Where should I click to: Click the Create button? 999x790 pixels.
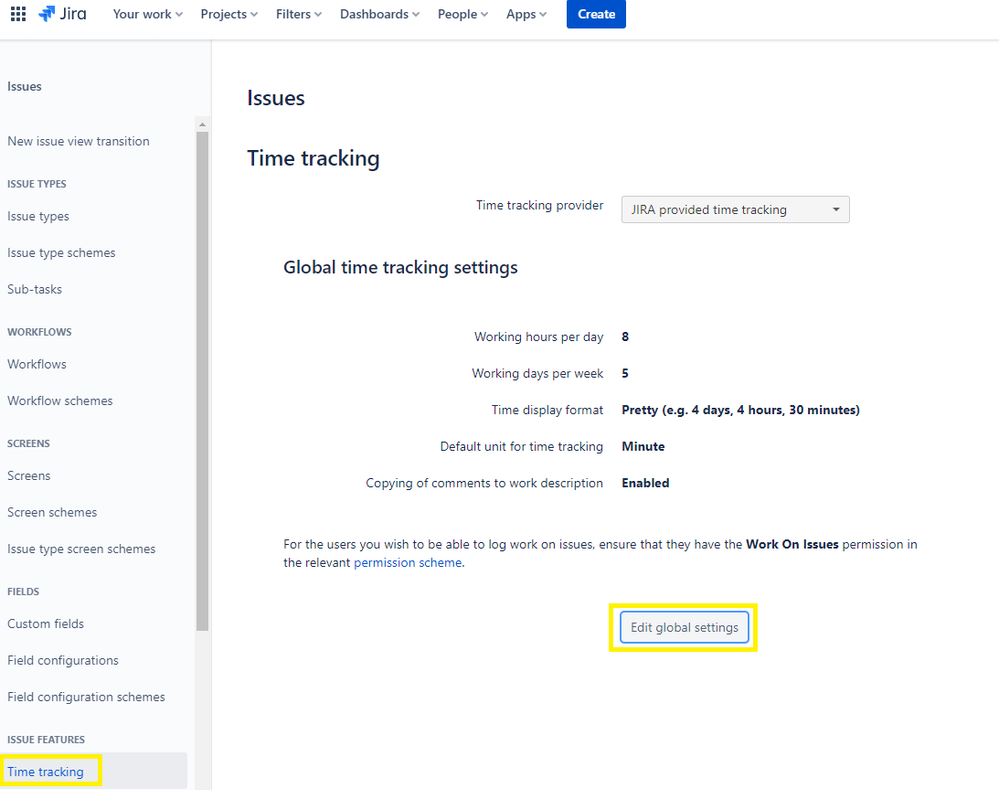(x=596, y=14)
